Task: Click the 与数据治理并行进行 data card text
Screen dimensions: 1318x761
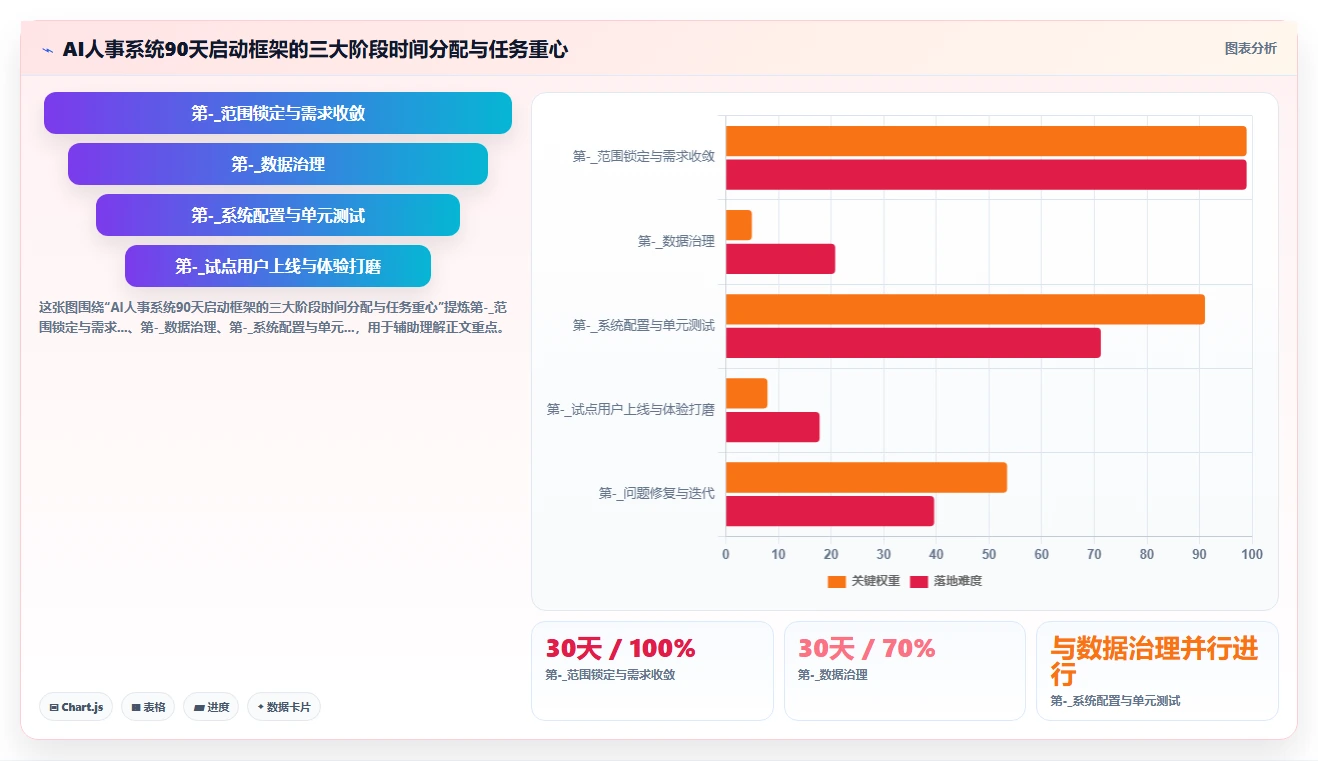Action: pos(1154,661)
